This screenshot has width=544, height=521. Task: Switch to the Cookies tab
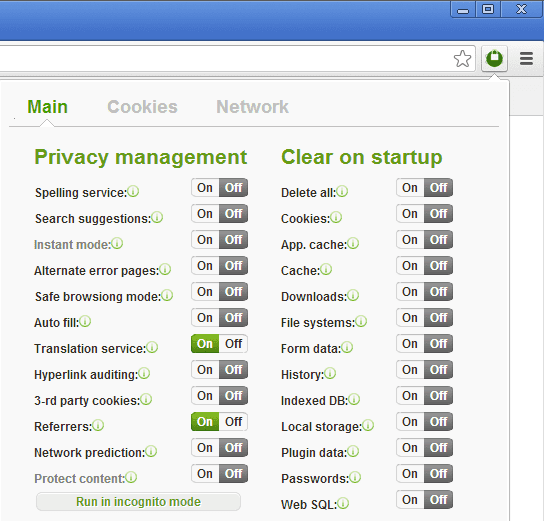(x=142, y=106)
